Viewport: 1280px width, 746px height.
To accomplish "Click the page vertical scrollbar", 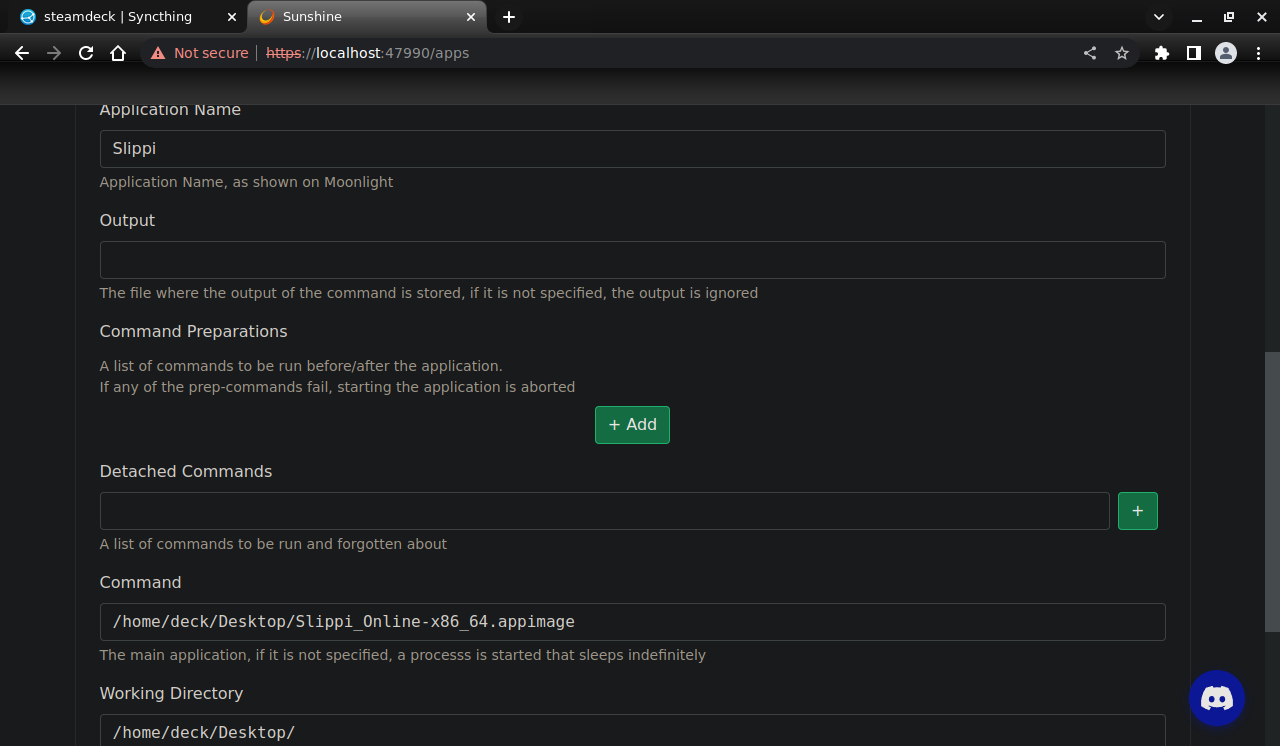I will tap(1272, 491).
